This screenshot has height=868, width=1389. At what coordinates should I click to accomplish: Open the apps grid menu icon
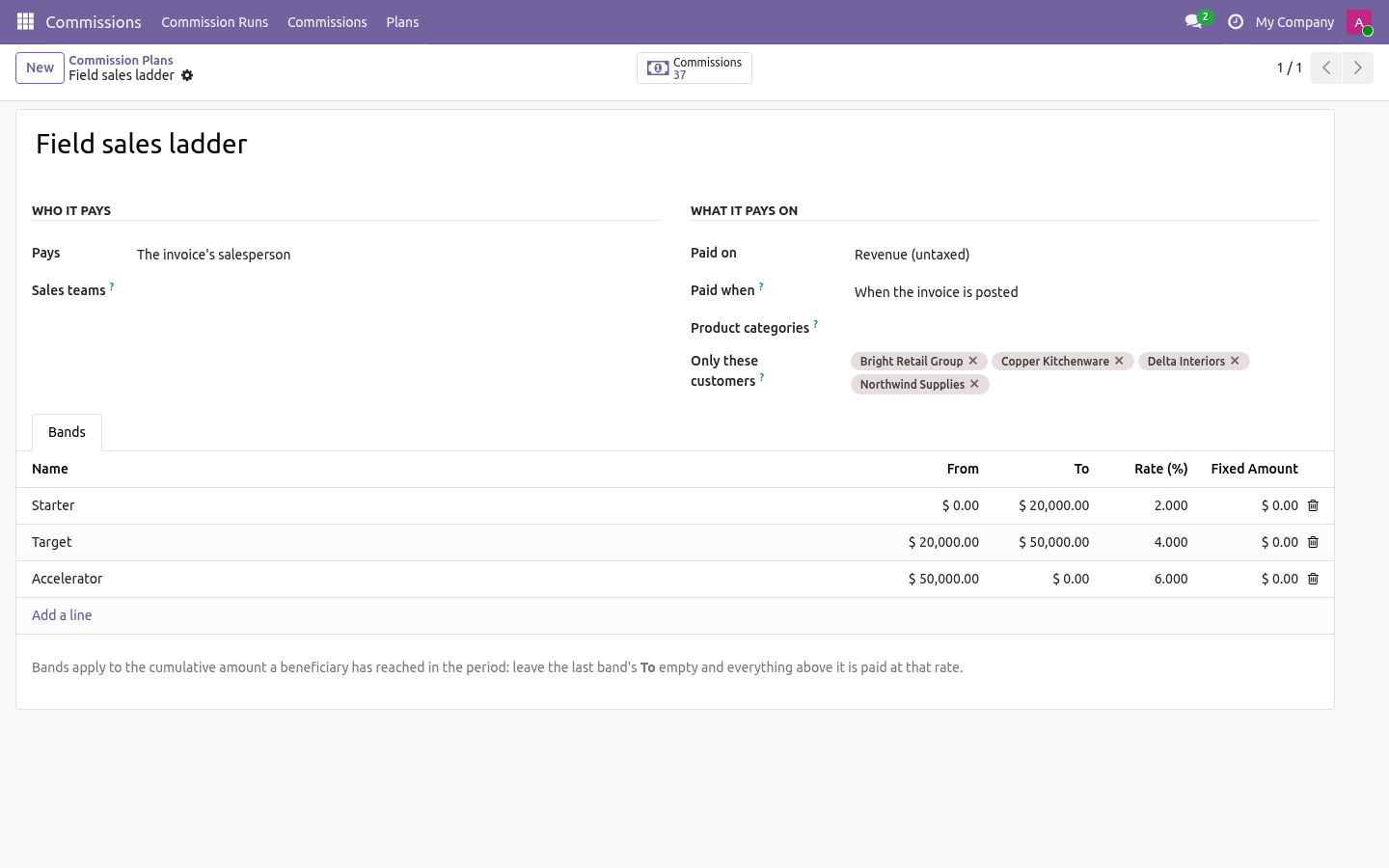coord(25,21)
